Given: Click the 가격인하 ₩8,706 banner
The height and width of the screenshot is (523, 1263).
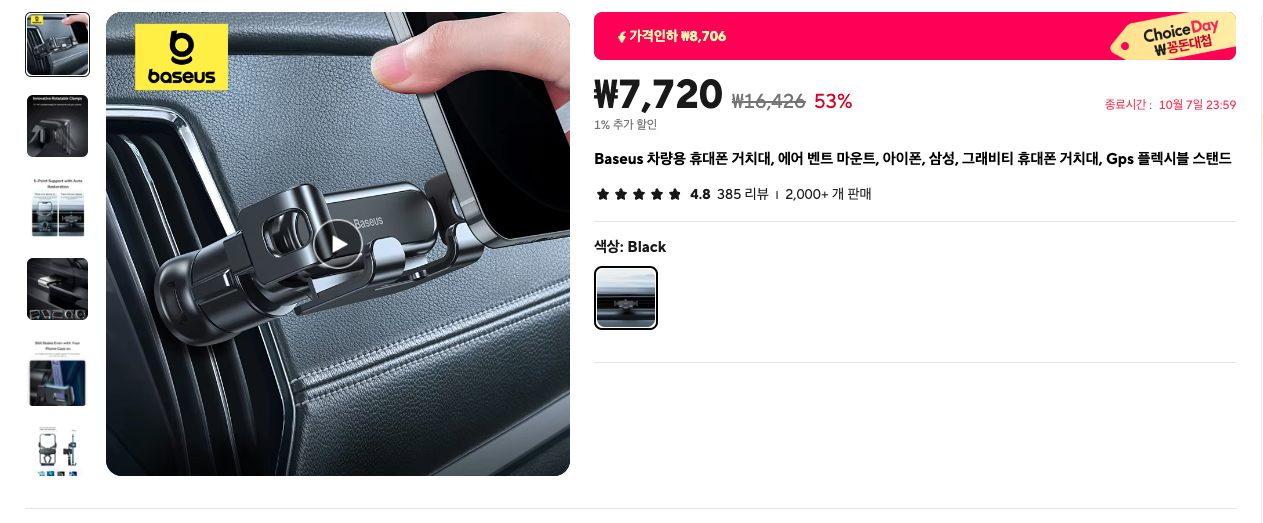Looking at the screenshot, I should coord(915,36).
